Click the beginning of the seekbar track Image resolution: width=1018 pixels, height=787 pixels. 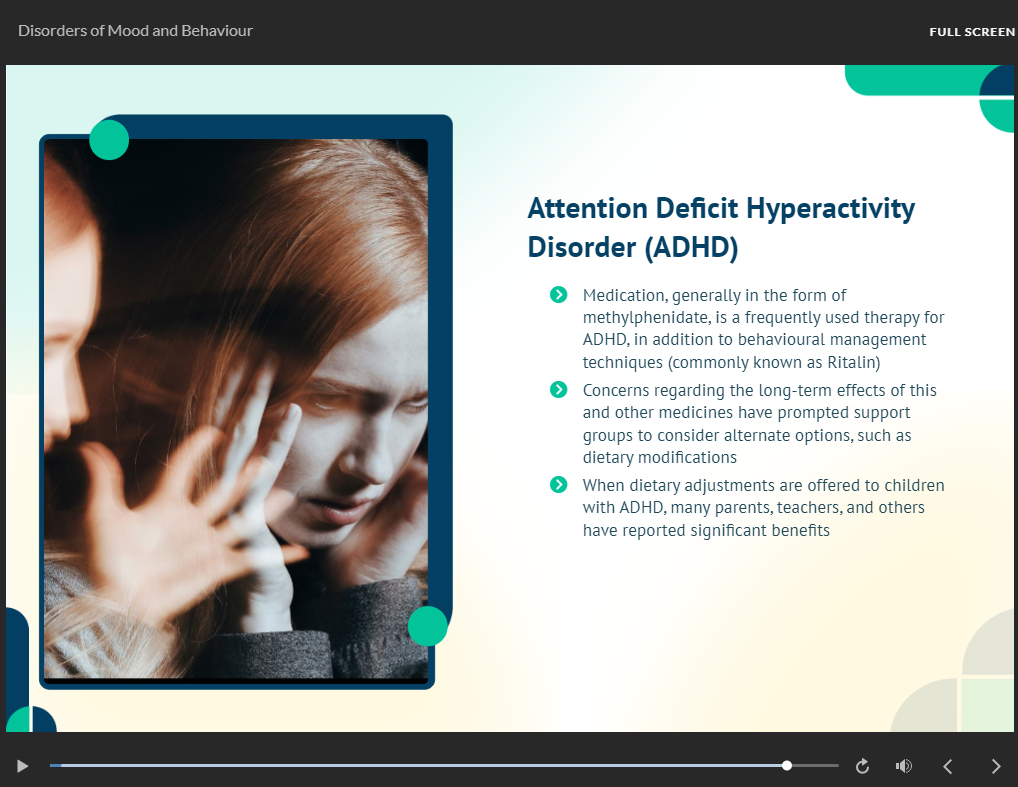(x=55, y=765)
